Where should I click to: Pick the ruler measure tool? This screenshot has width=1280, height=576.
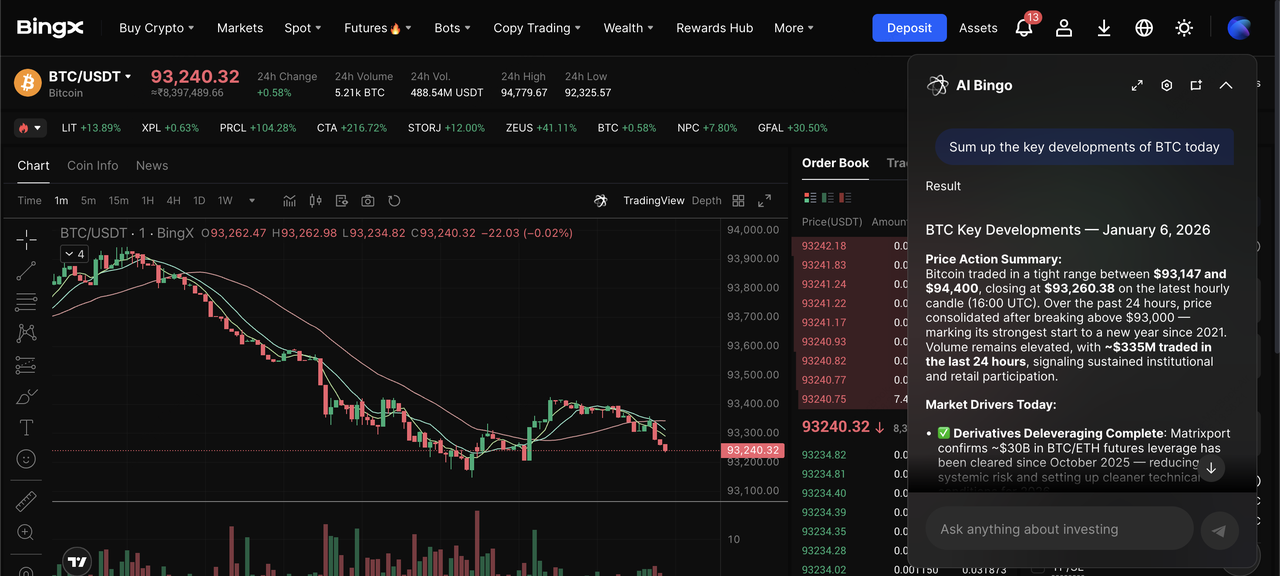26,500
